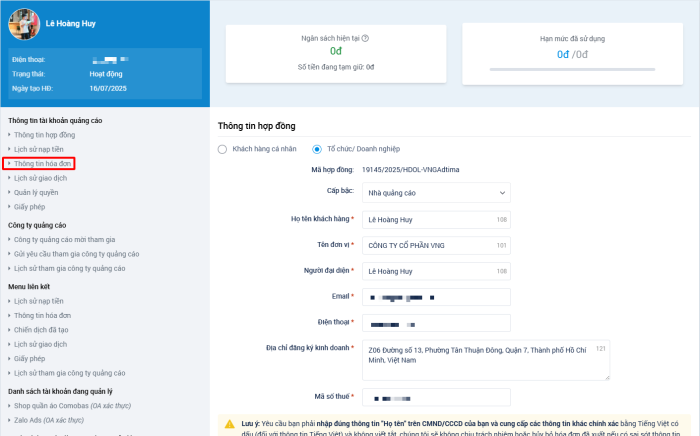
Task: Open the Cấp bậc dropdown showing Nhà quảng cáo
Action: [436, 192]
